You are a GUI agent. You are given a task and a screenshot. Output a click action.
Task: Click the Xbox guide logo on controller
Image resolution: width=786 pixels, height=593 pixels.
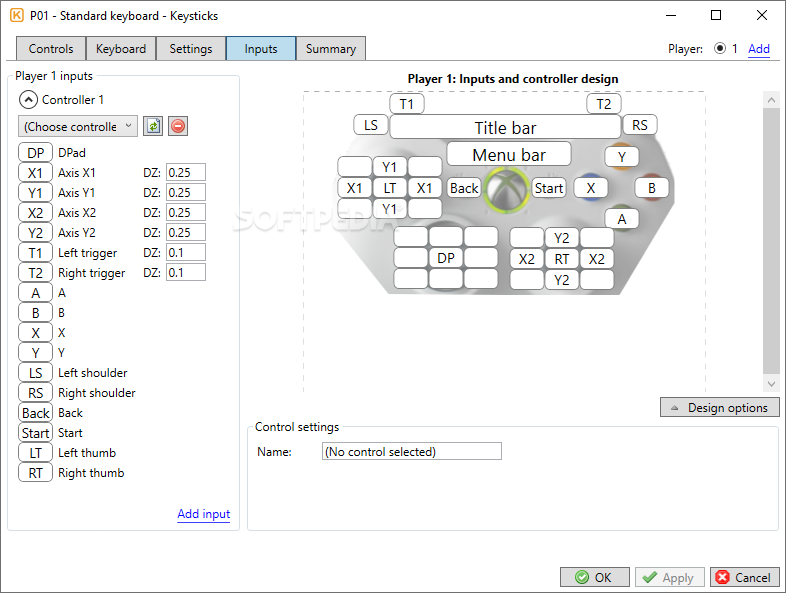[x=506, y=190]
